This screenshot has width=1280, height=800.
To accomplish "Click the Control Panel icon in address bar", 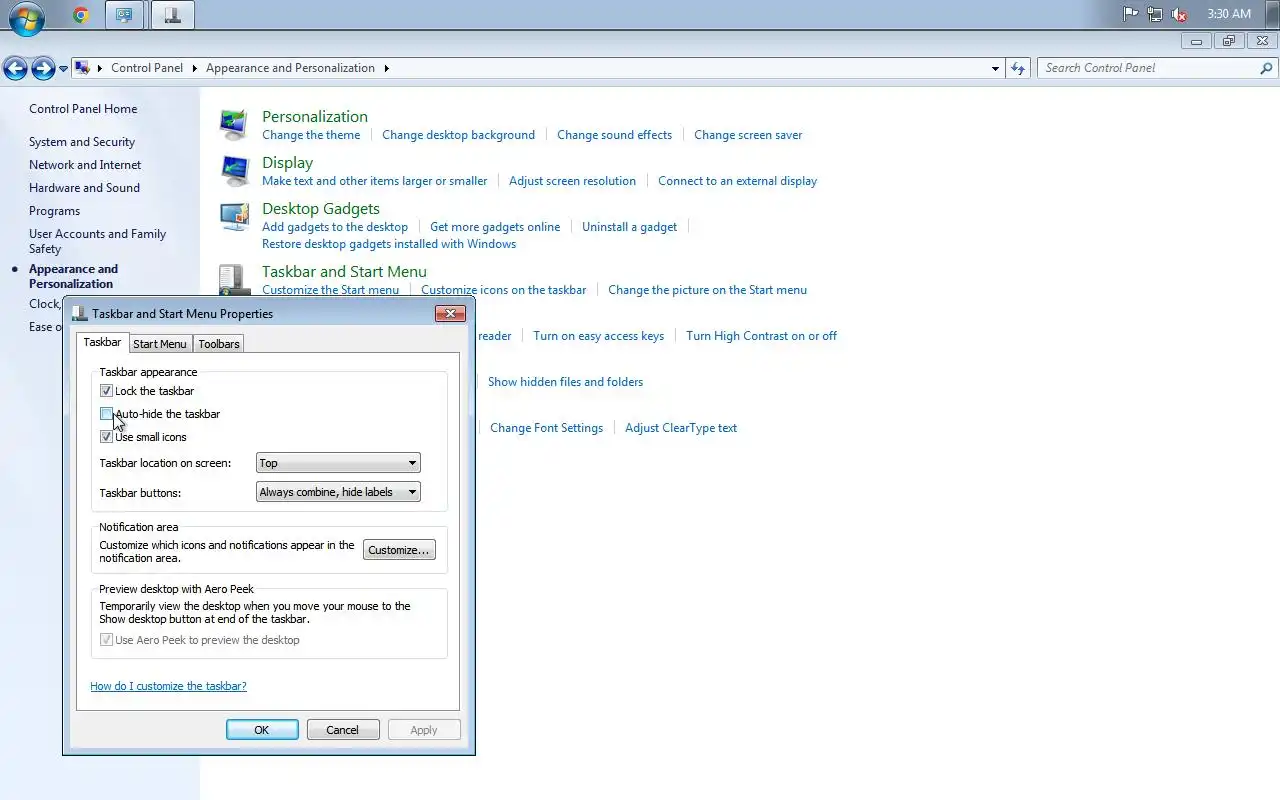I will 84,68.
